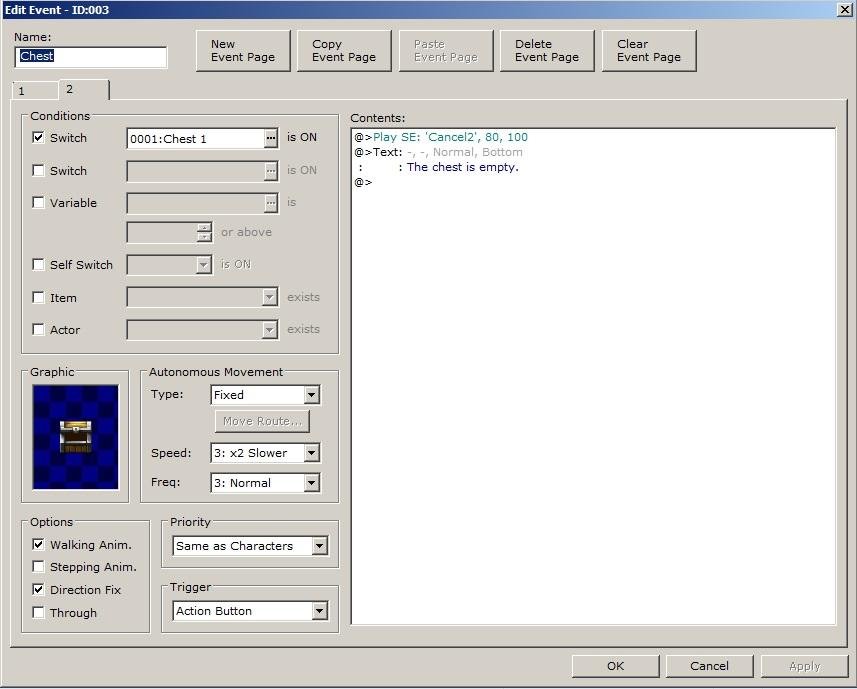Close the Edit Event dialog
Viewport: 857px width, 689px height.
[844, 9]
